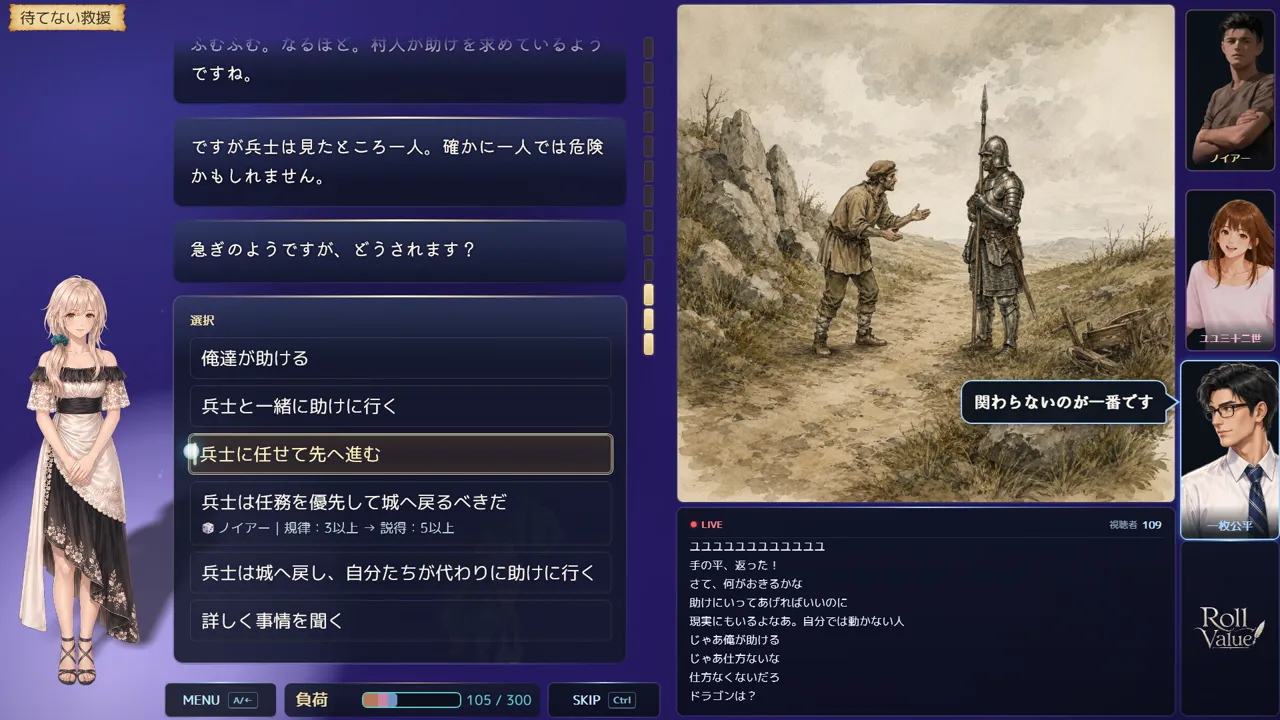This screenshot has height=720, width=1280.
Task: Click chat comment ドラゴンは？
Action: point(722,695)
